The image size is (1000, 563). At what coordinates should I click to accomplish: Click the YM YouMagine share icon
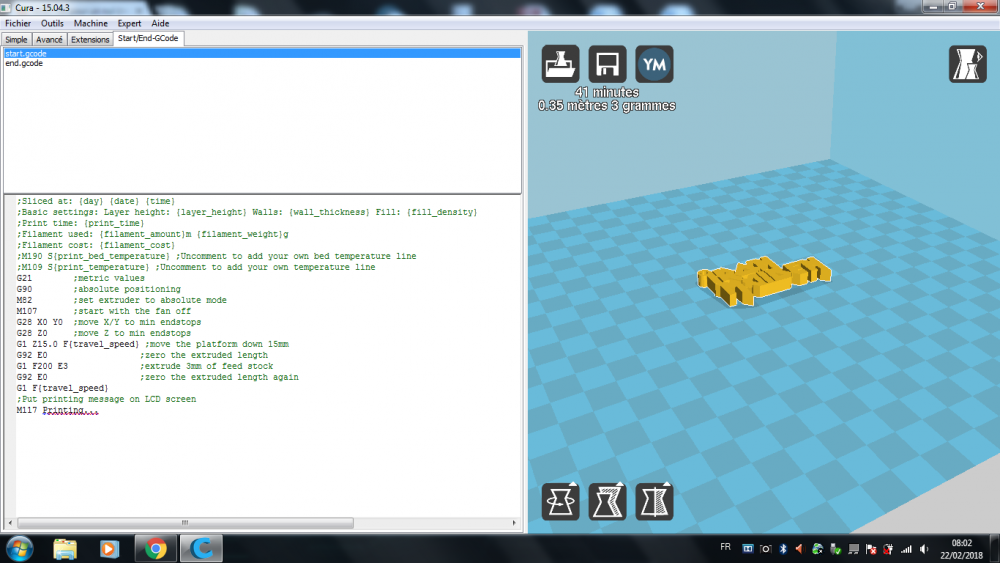pos(654,64)
